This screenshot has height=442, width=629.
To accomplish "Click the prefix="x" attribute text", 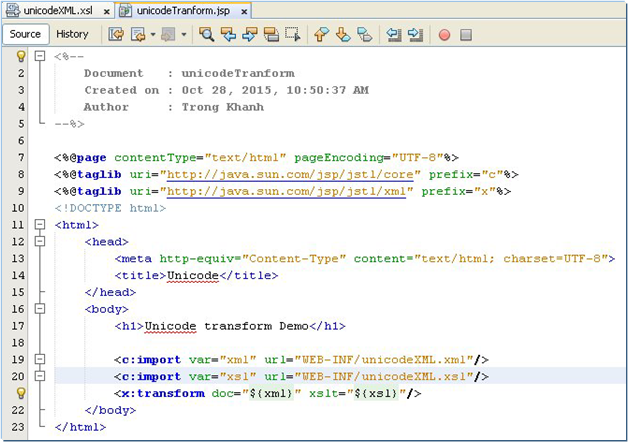I will pyautogui.click(x=459, y=191).
